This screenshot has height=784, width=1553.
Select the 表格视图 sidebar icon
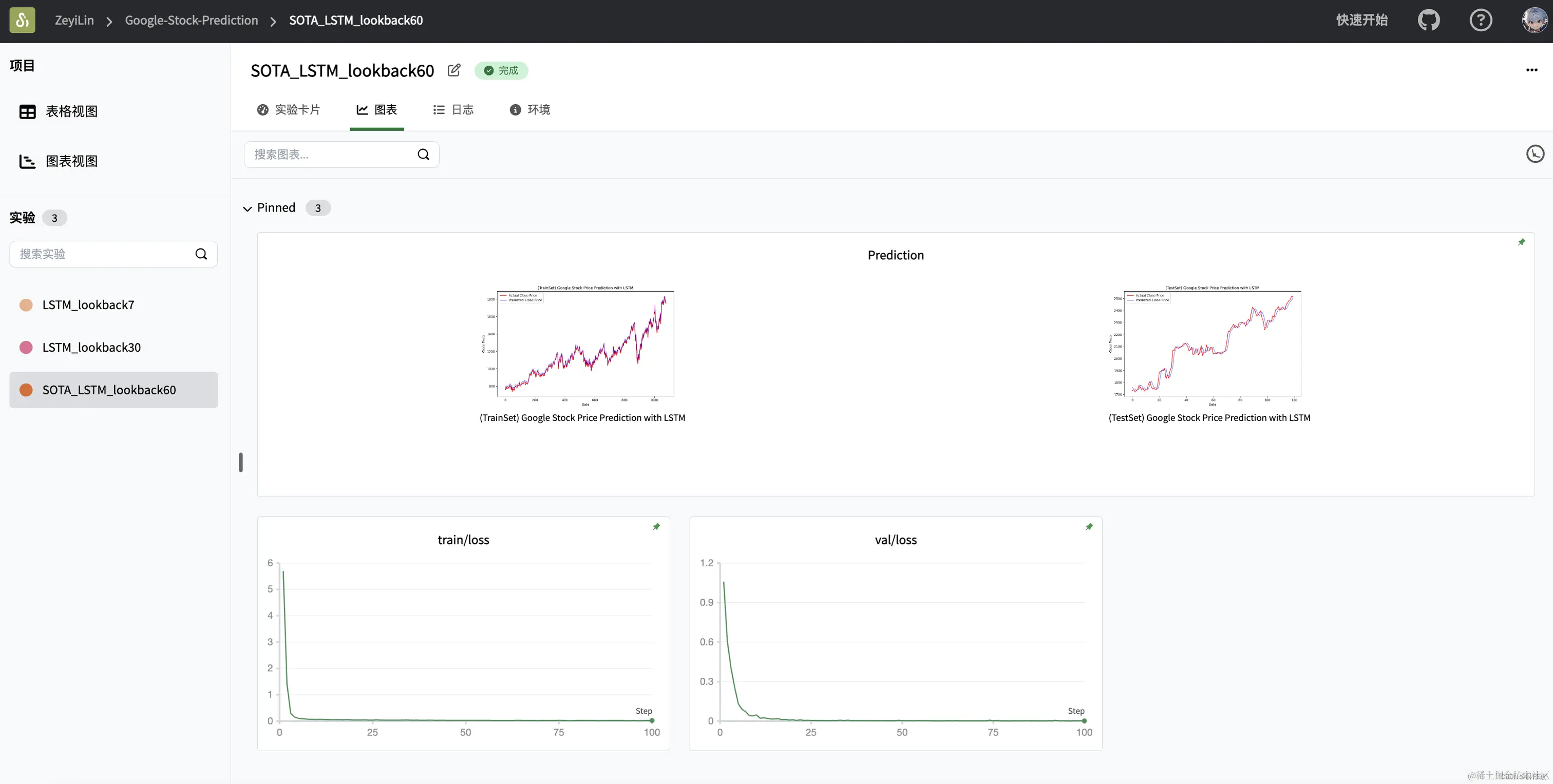point(28,111)
